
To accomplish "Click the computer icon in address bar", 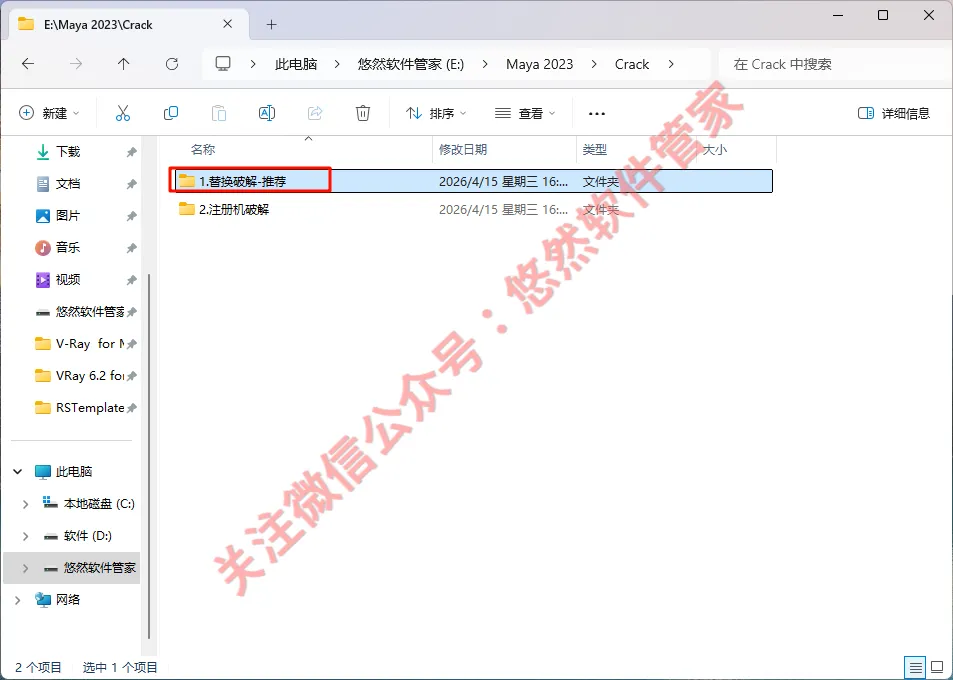I will [x=223, y=64].
